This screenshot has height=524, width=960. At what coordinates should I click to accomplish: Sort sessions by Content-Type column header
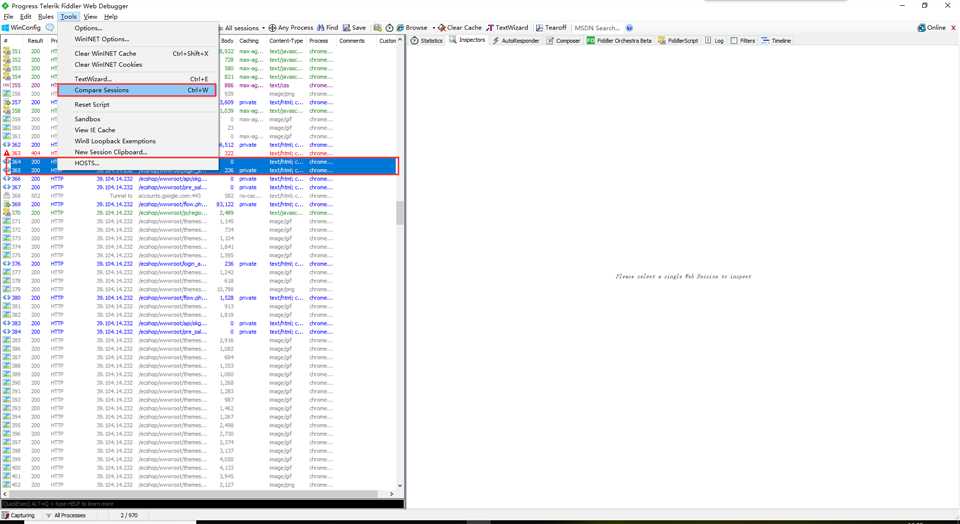[287, 41]
